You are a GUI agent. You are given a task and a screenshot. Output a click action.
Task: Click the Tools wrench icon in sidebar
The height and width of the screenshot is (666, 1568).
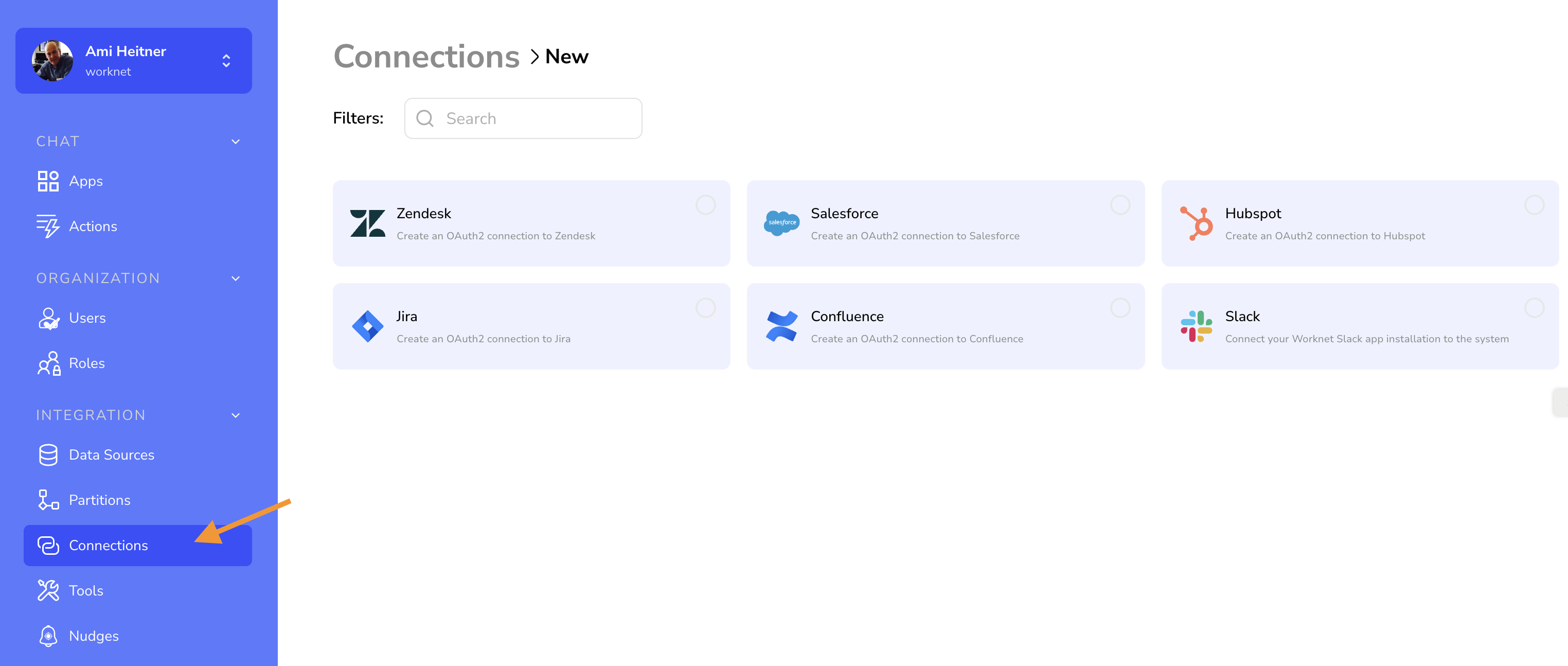(49, 590)
